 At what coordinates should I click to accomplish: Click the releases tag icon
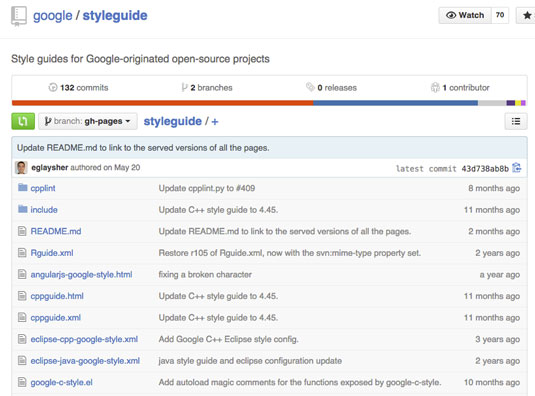[310, 87]
